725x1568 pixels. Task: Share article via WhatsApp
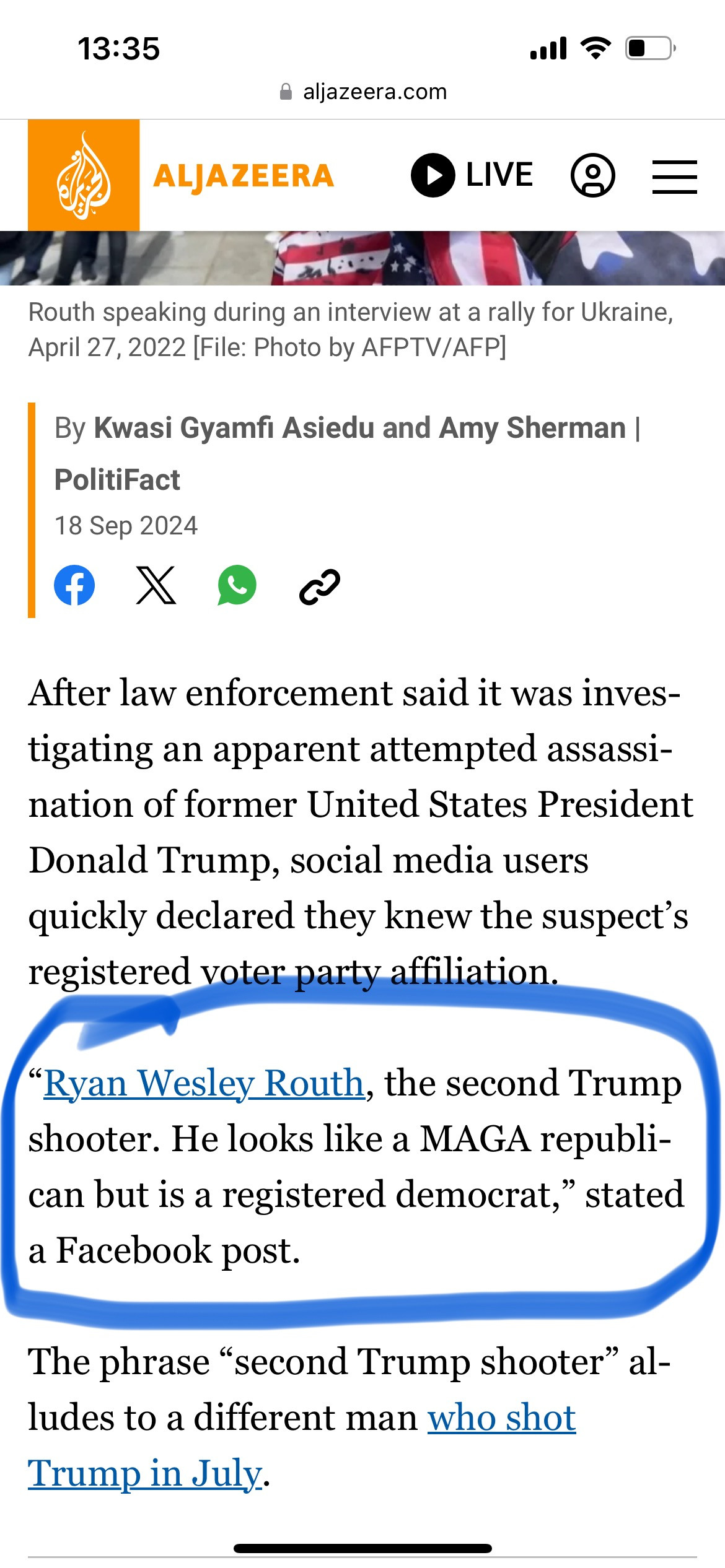click(x=237, y=585)
